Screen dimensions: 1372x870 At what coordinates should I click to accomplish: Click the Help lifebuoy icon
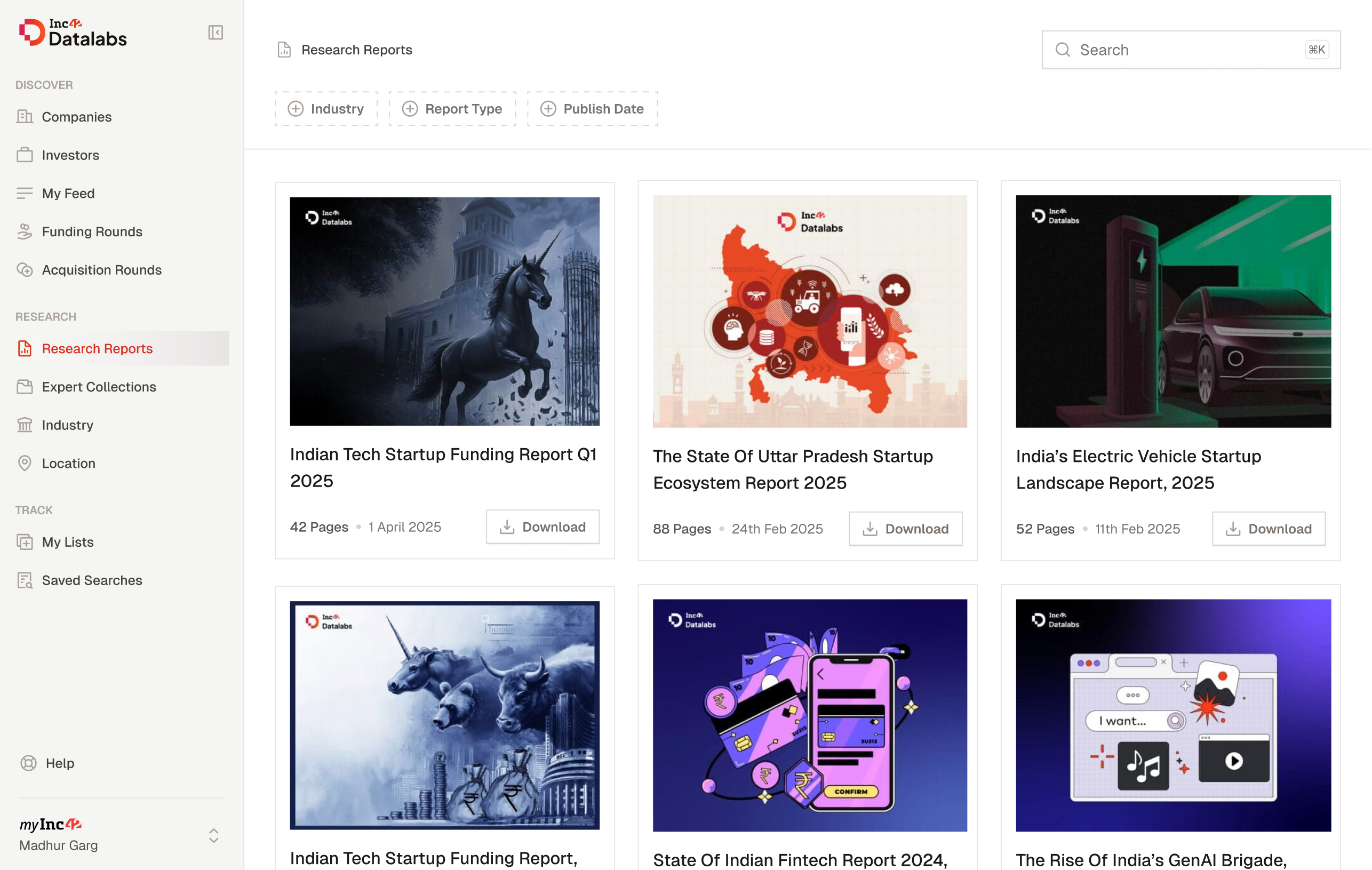point(28,763)
